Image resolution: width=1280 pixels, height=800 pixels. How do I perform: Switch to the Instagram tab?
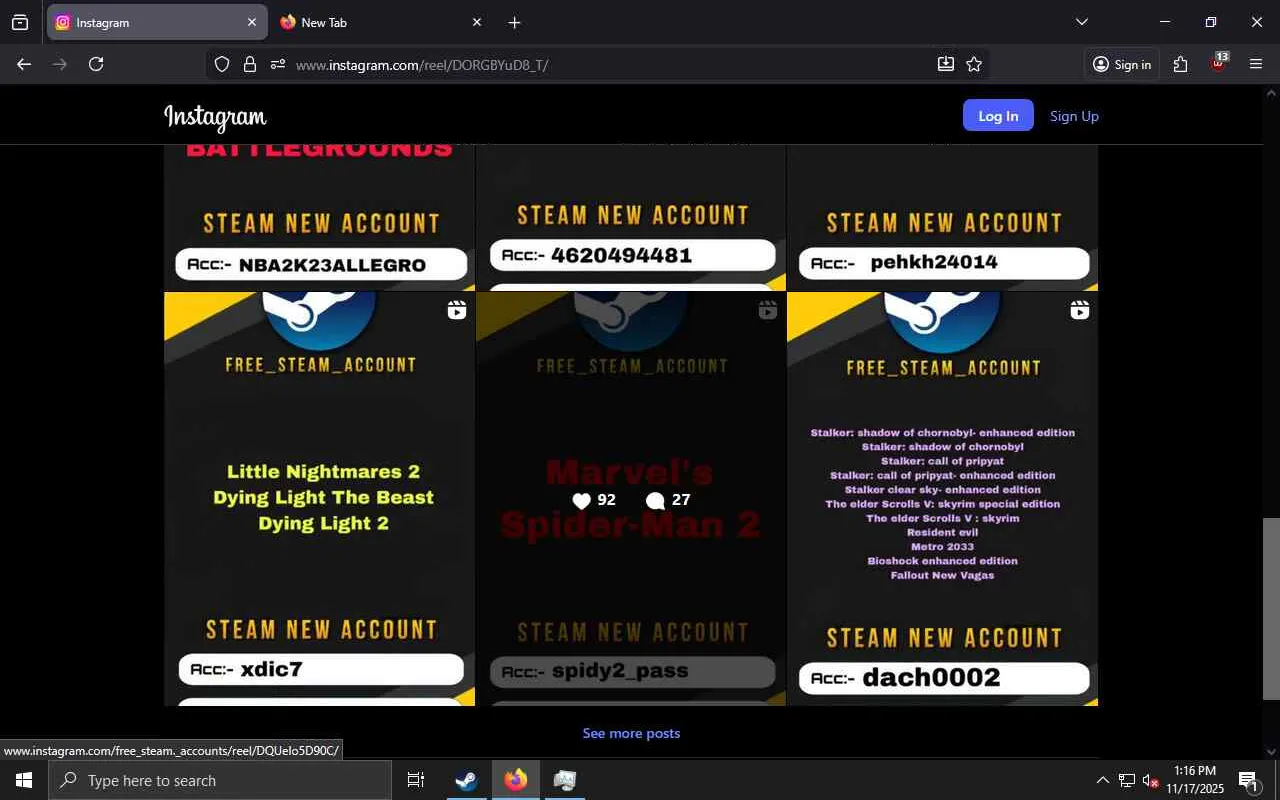pos(156,22)
